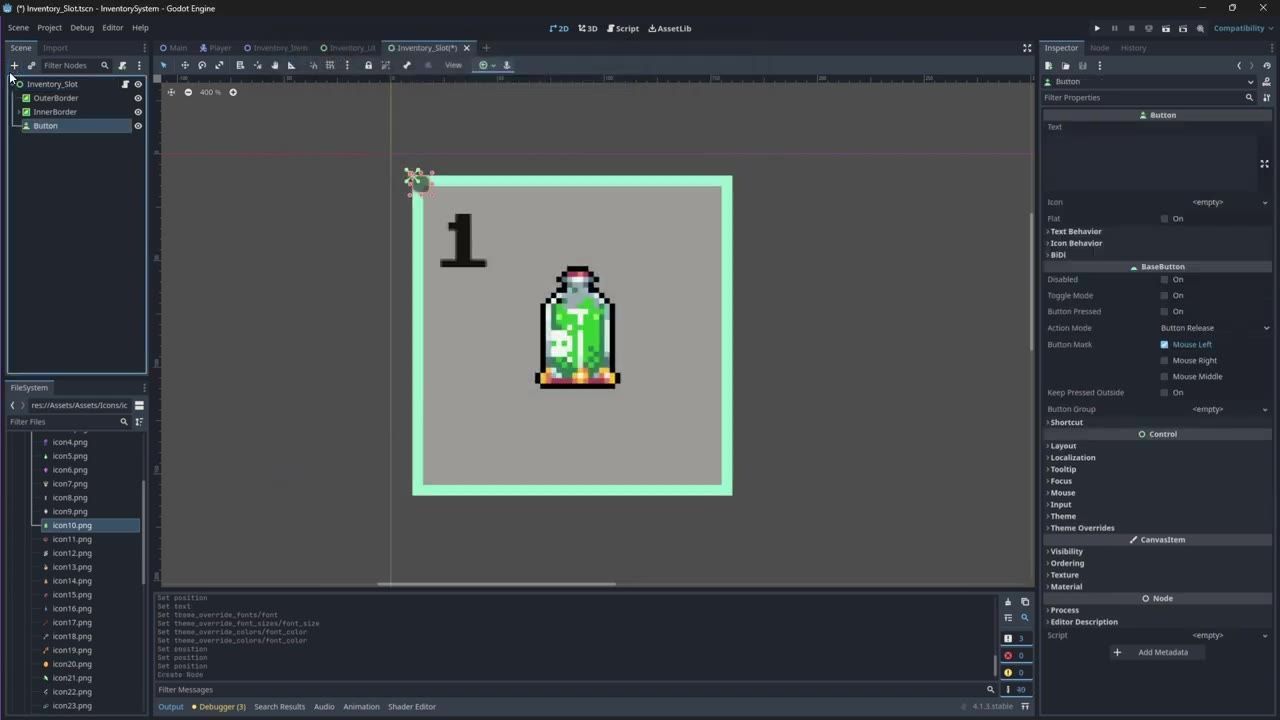Lock the selected node
The image size is (1280, 720).
tap(368, 65)
